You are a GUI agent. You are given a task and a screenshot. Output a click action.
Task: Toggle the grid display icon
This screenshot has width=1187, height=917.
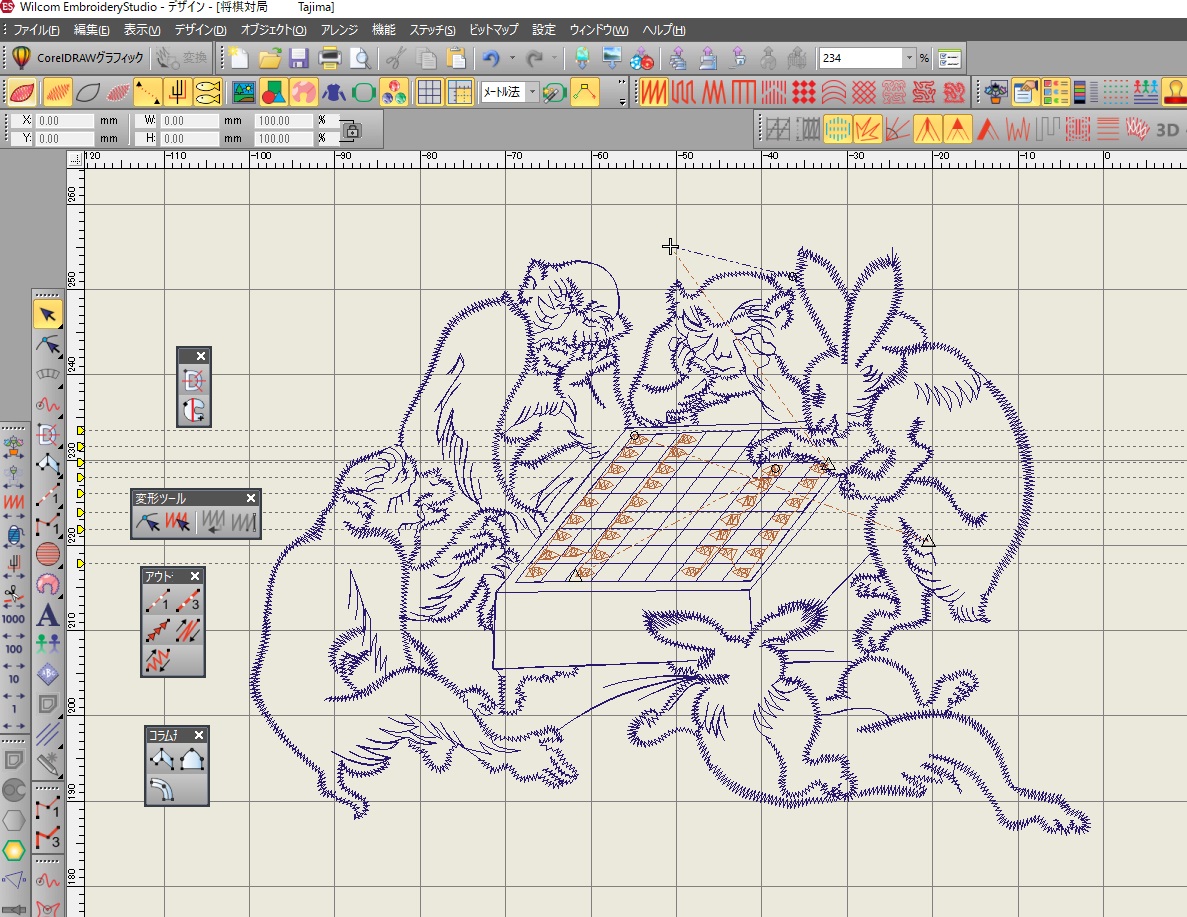point(429,92)
